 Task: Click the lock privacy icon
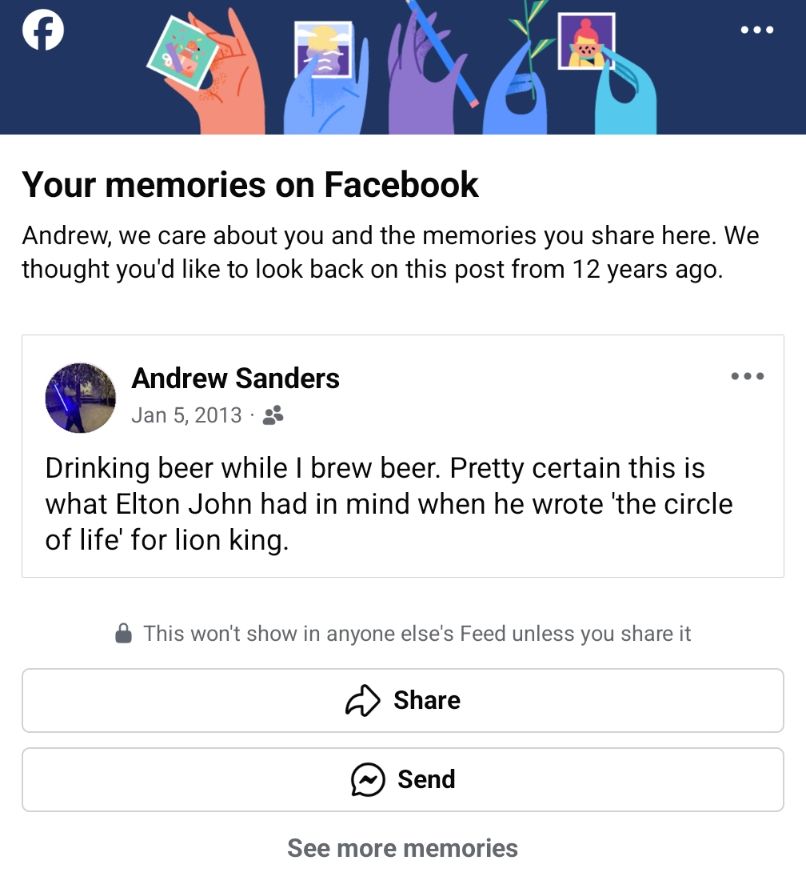pyautogui.click(x=123, y=633)
